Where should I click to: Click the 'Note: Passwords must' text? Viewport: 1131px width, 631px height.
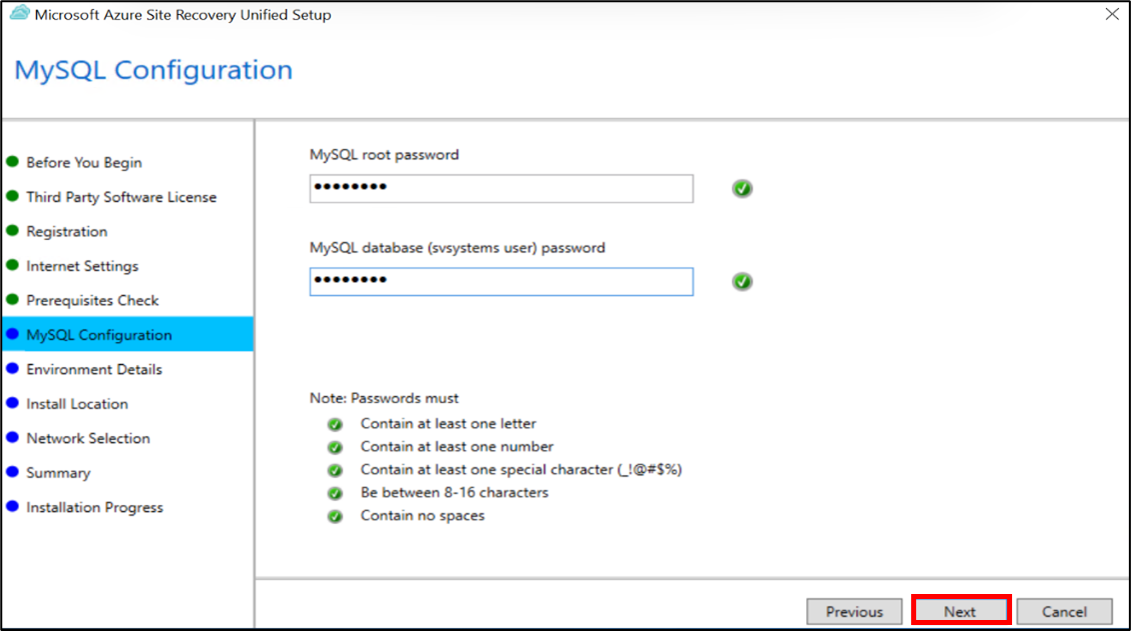(384, 398)
